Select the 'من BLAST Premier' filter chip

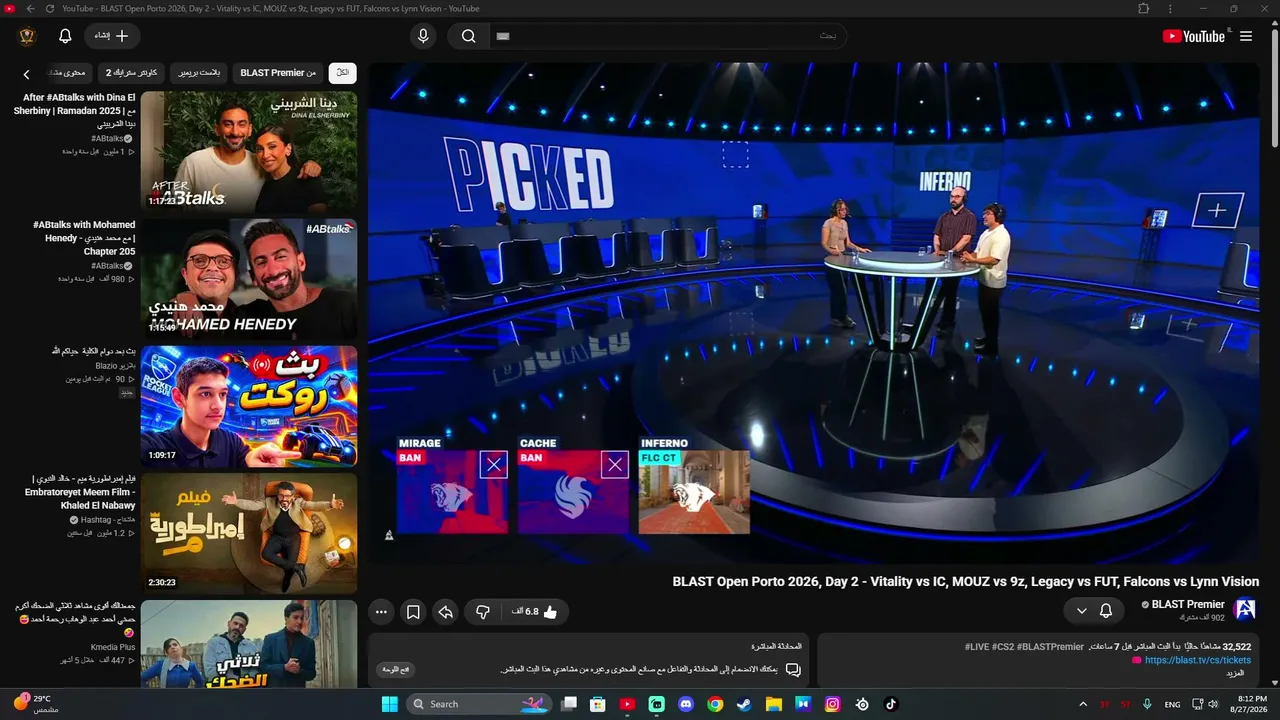coord(278,73)
